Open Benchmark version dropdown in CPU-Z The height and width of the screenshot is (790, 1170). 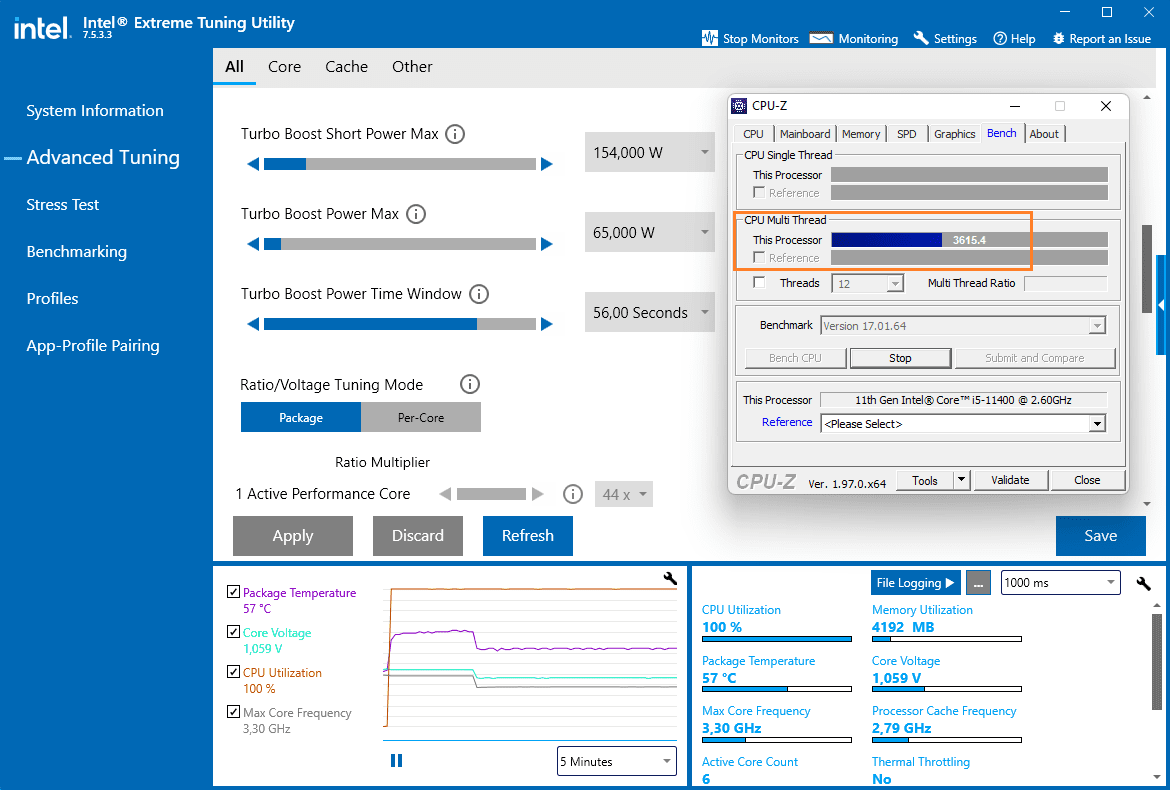(x=963, y=326)
